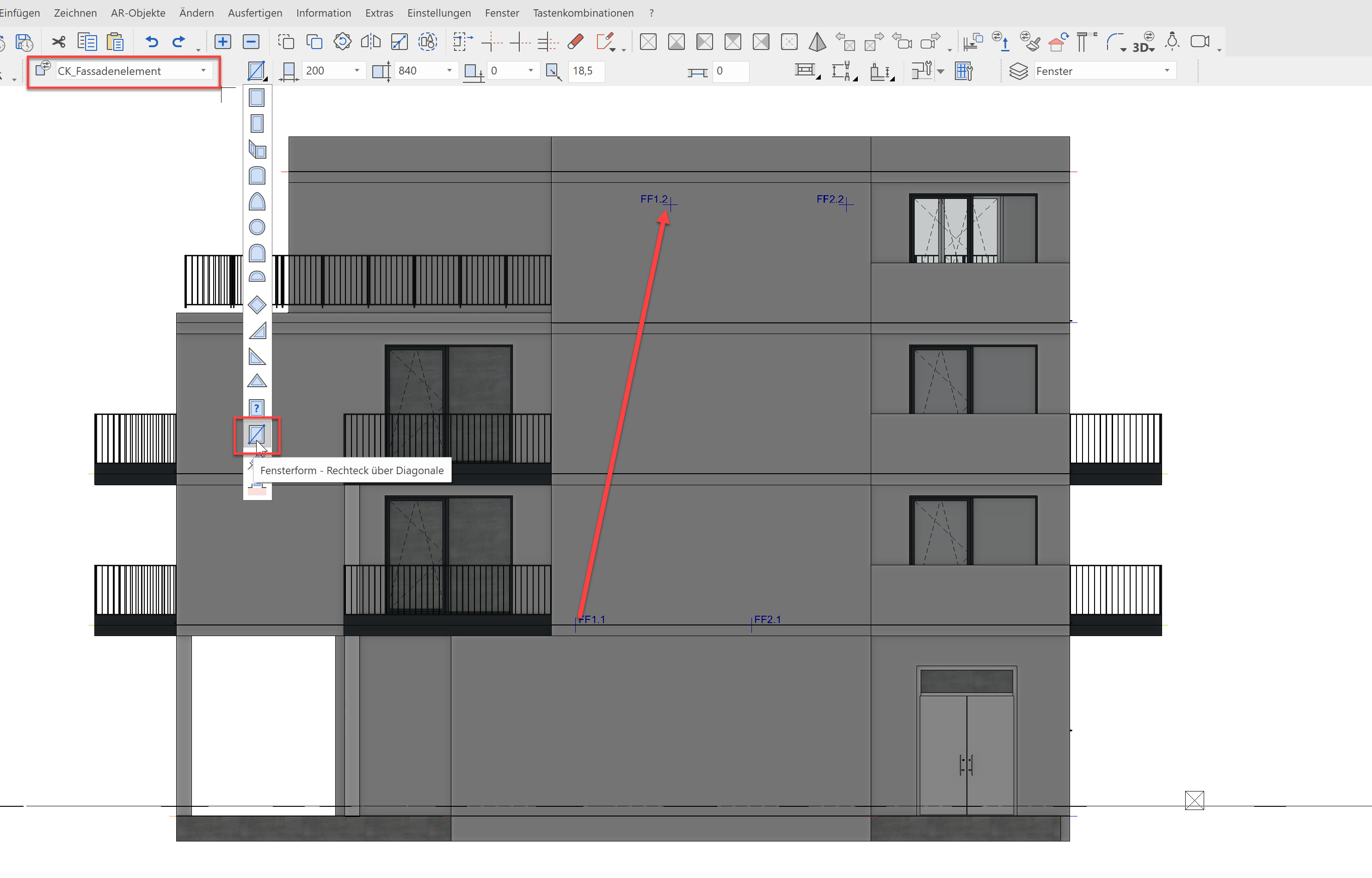This screenshot has width=1372, height=878.
Task: Expand the 200 width dropdown
Action: point(357,70)
